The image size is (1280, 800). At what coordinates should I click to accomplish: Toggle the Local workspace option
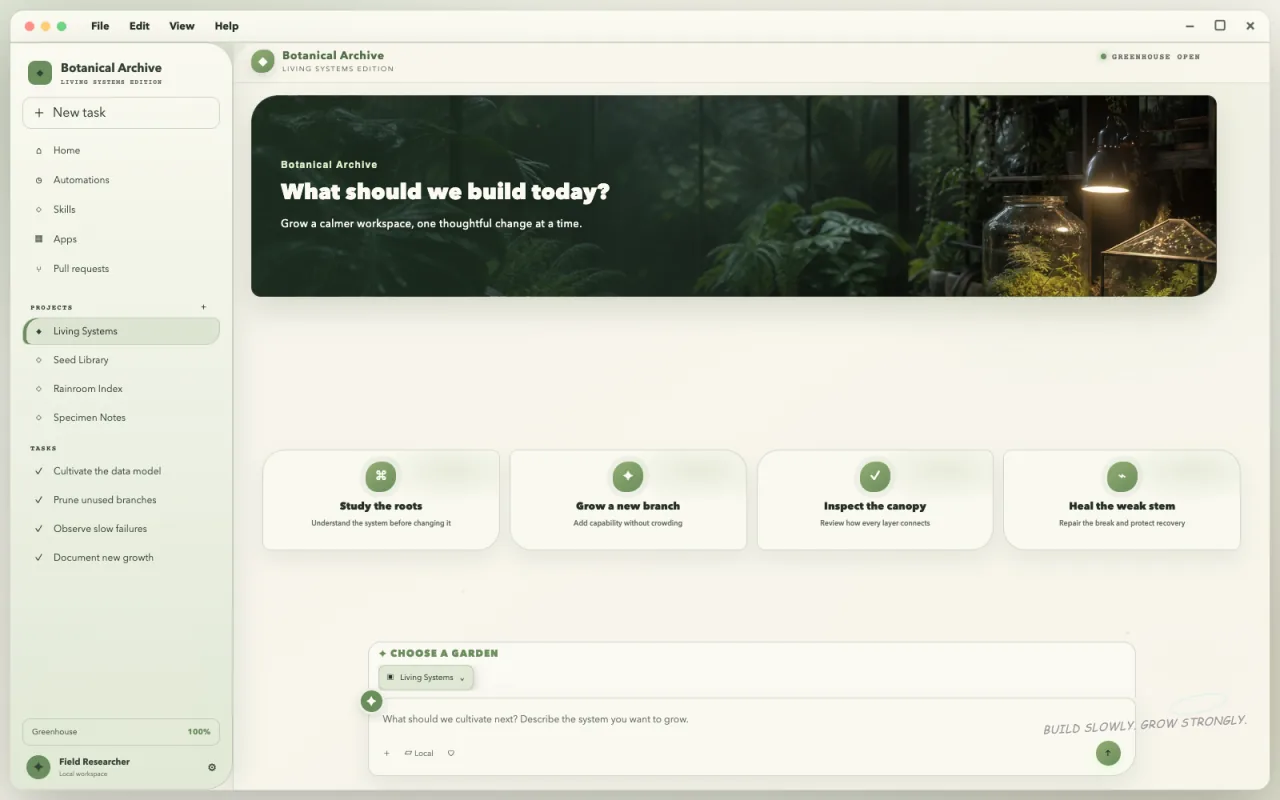pos(419,753)
